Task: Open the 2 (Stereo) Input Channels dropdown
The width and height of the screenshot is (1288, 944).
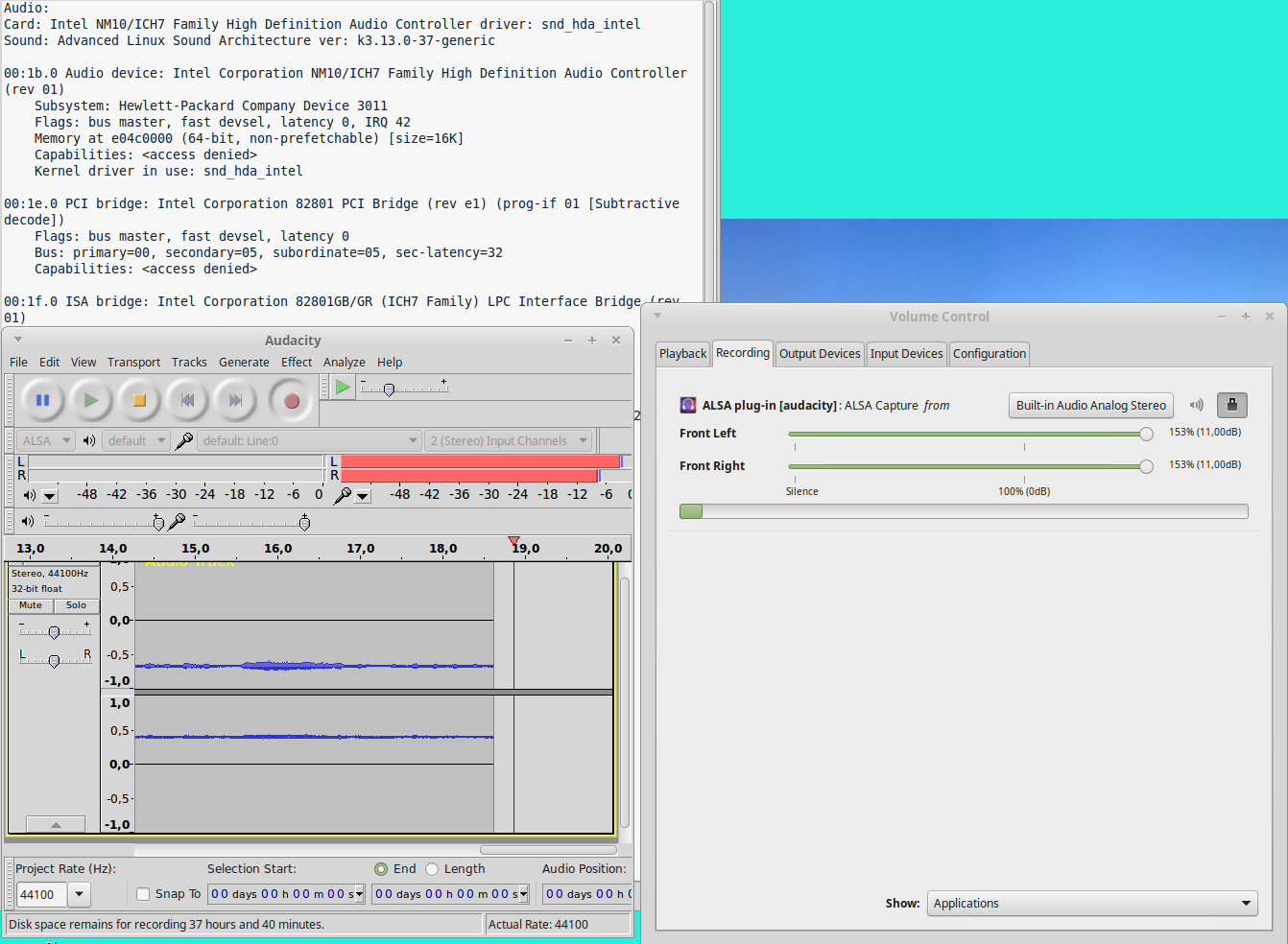Action: click(508, 441)
